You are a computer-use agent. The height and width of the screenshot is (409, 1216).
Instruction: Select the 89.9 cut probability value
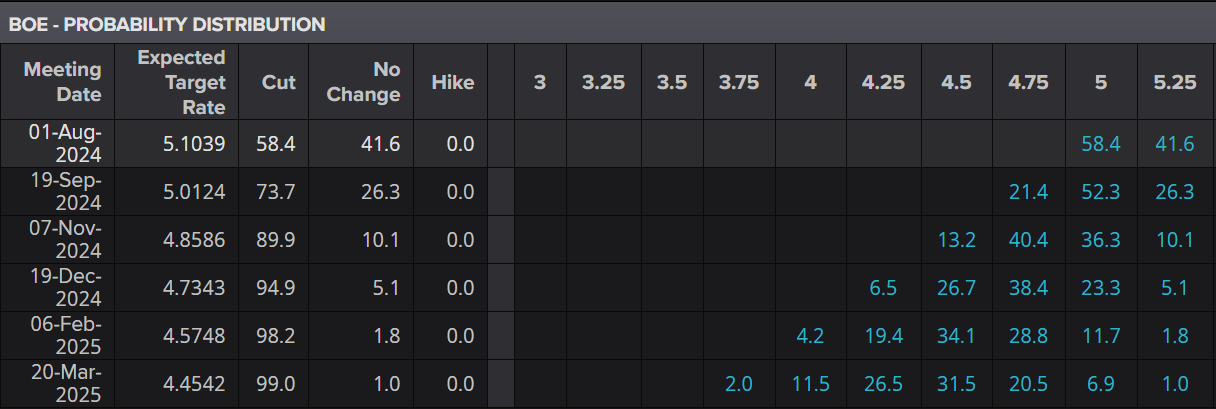[x=277, y=240]
